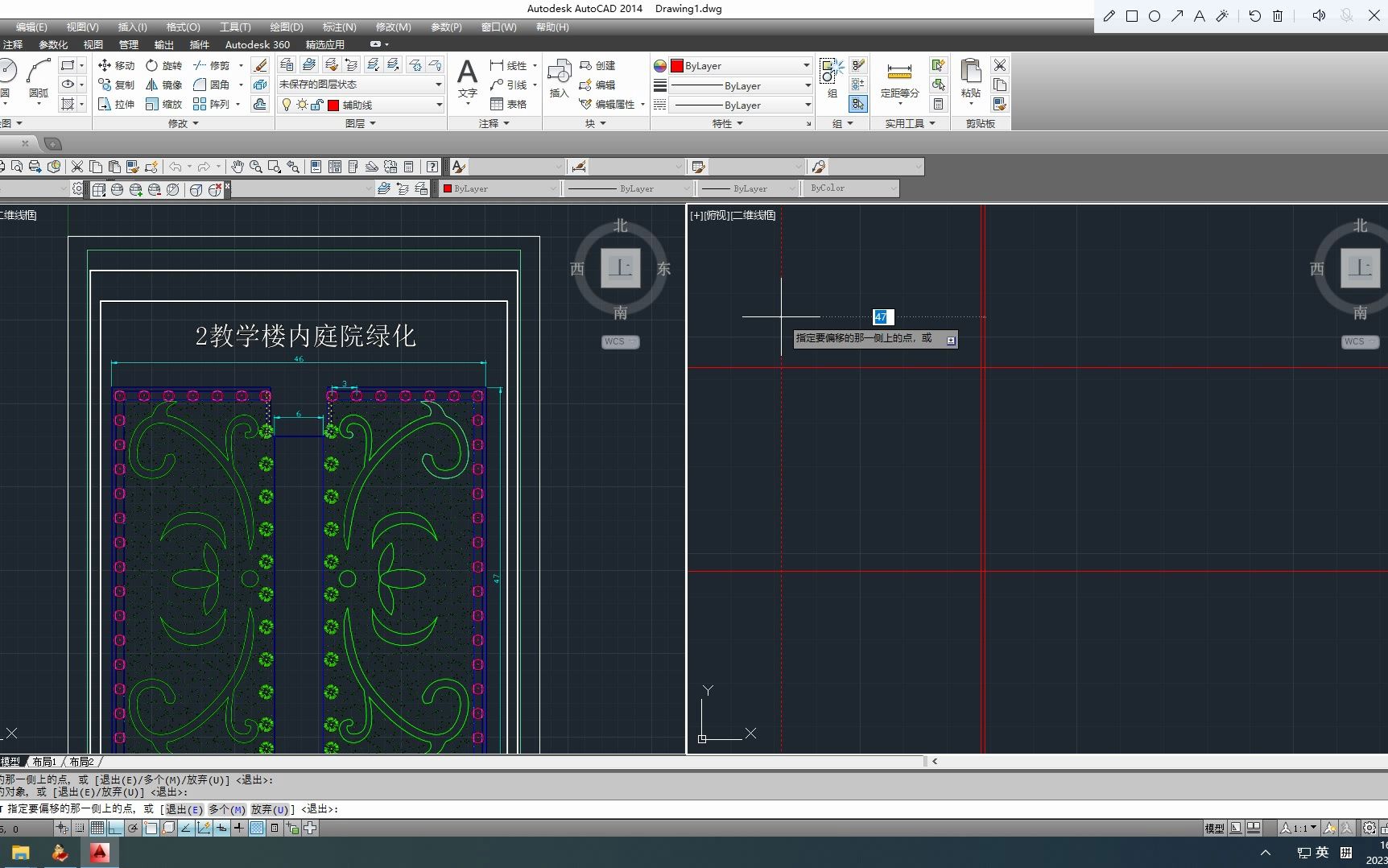This screenshot has height=868, width=1388.
Task: Switch to layout tab 布局2
Action: pos(81,761)
